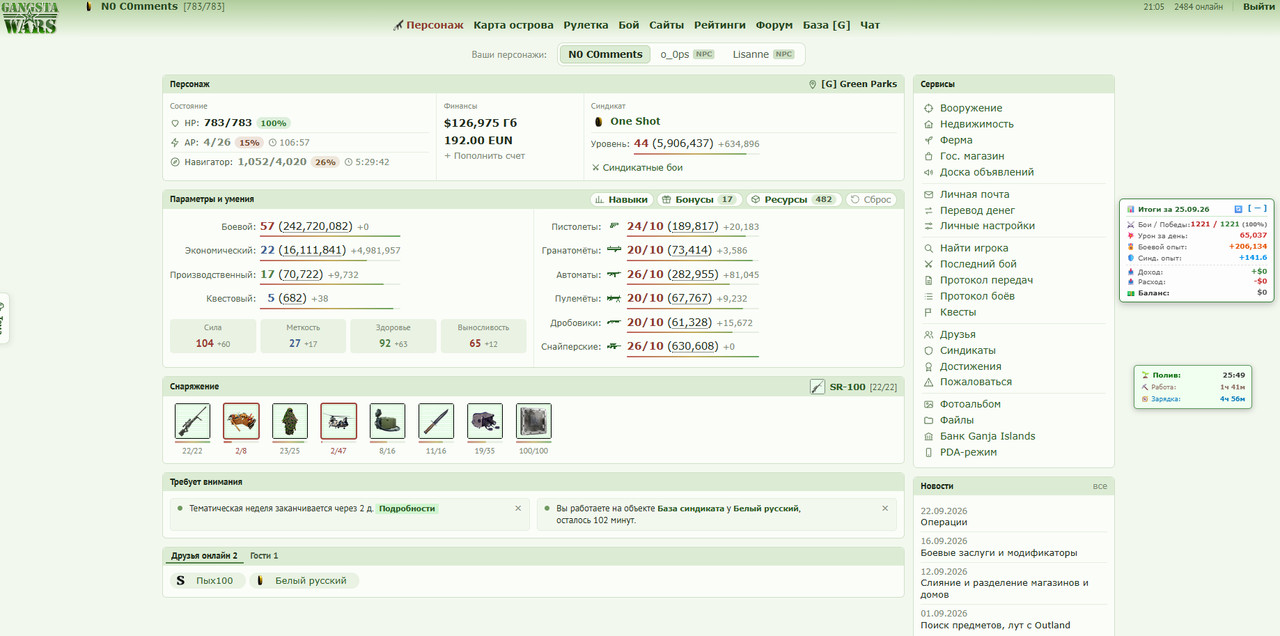
Task: Click the refresh icon in Итоги widget
Action: 1238,209
